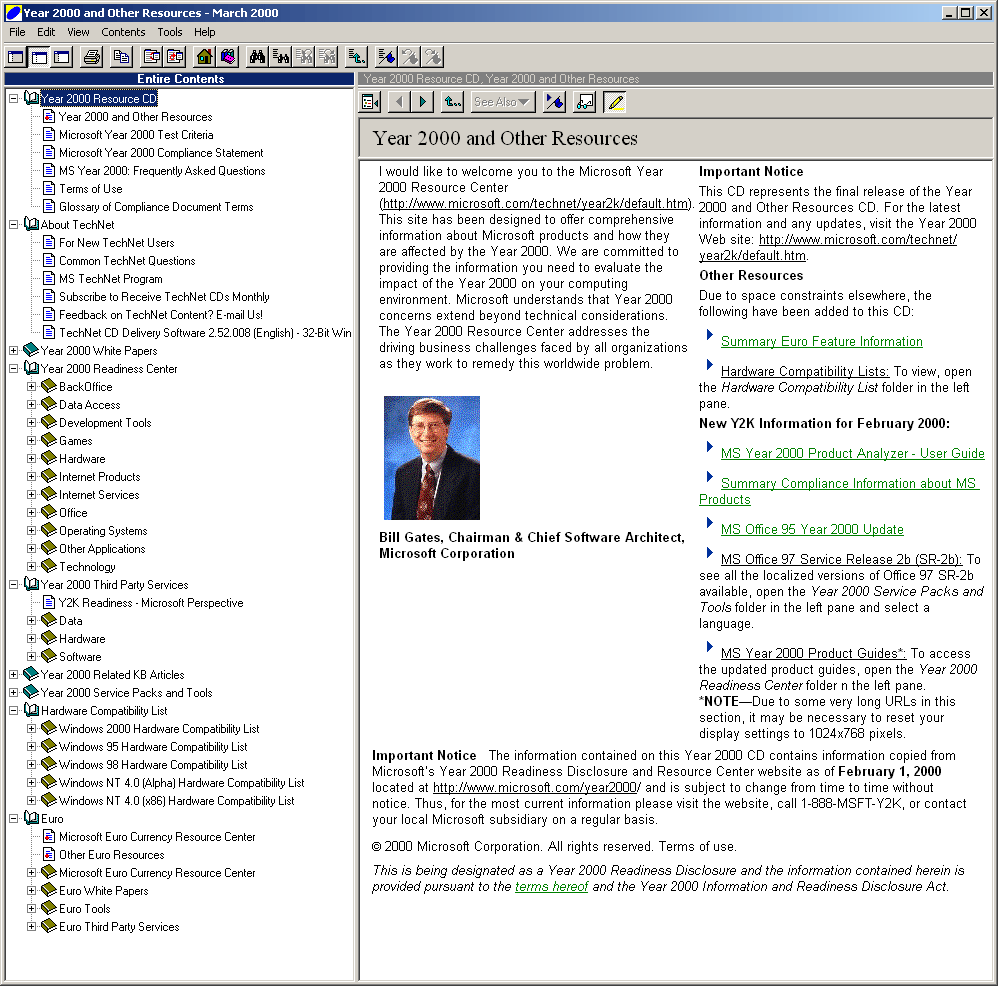
Task: Click the home house icon in the toolbar
Action: point(204,57)
